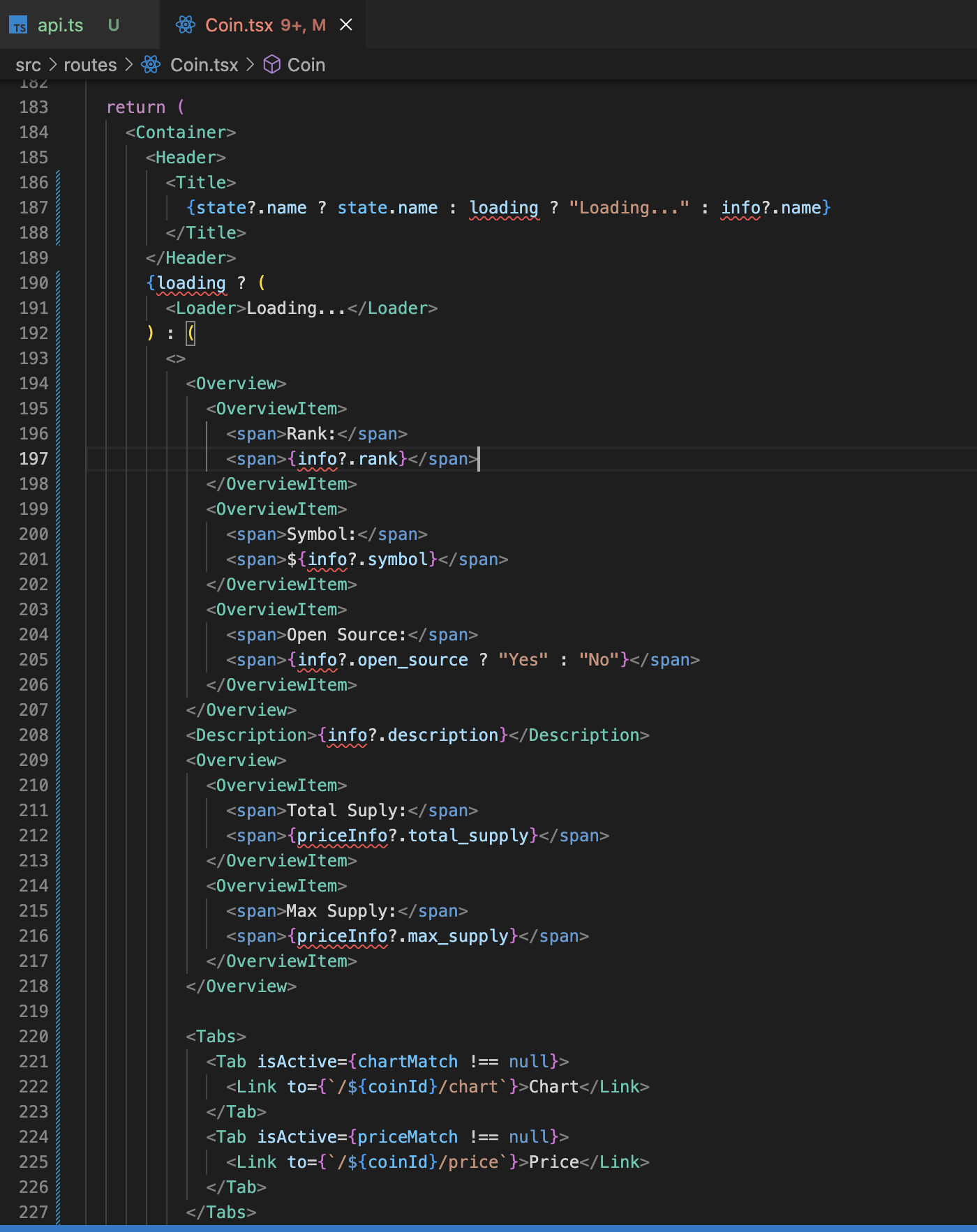Click the breadcrumb chevron after Coin.tsx
Image resolution: width=977 pixels, height=1232 pixels.
pos(250,65)
